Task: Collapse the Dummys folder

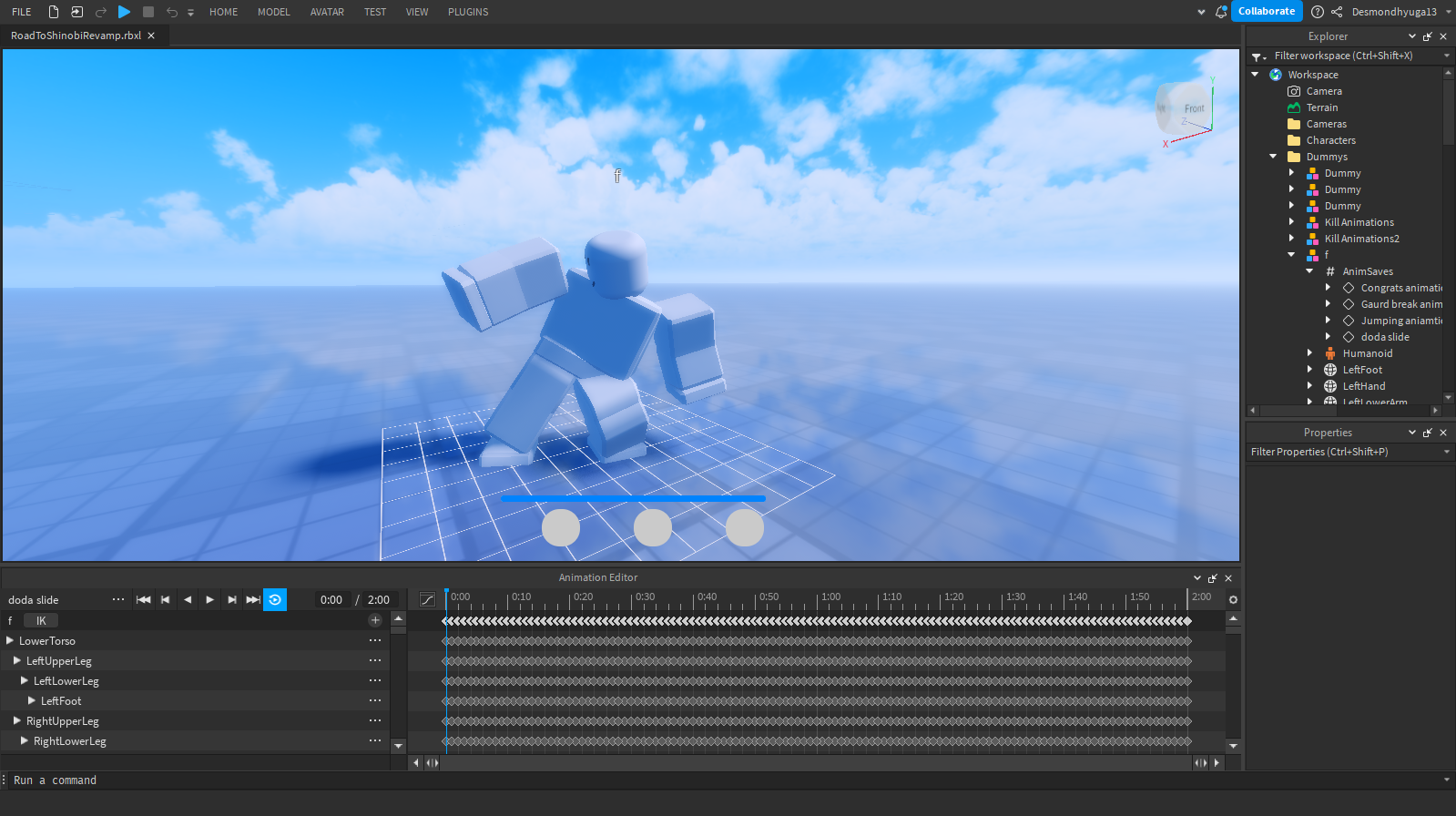Action: pyautogui.click(x=1274, y=157)
